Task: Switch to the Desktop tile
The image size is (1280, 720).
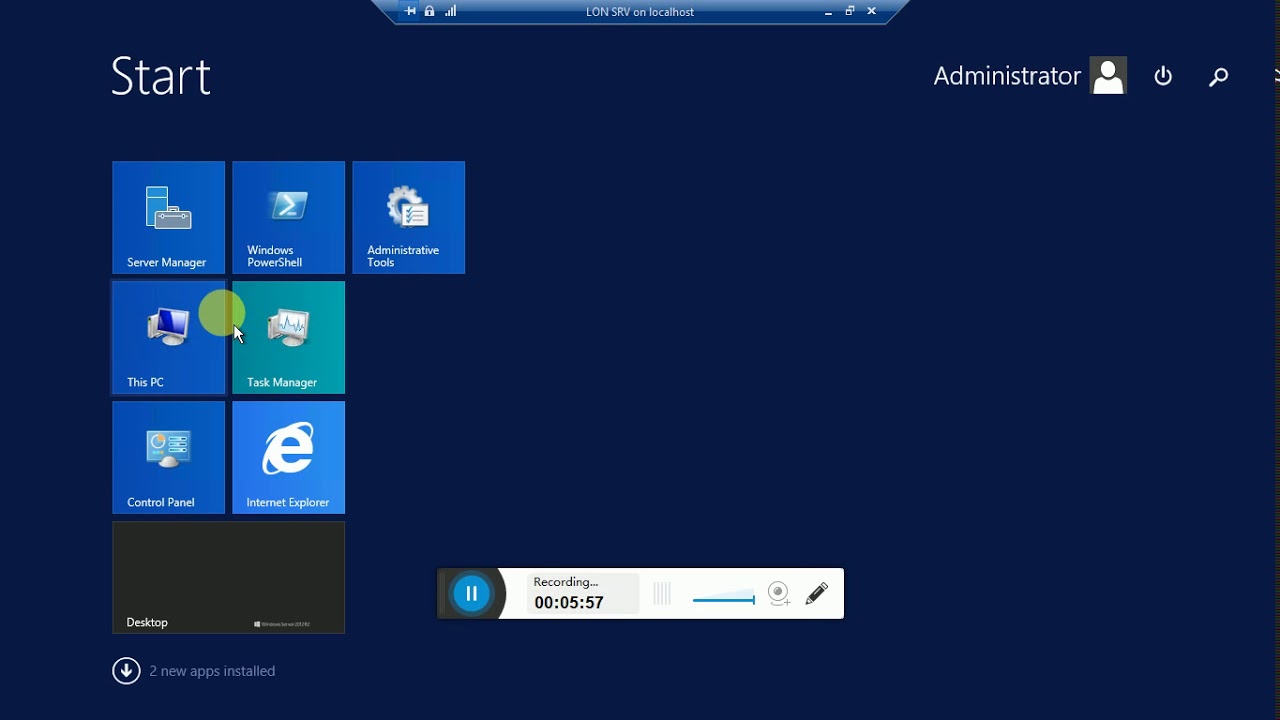Action: click(x=228, y=577)
